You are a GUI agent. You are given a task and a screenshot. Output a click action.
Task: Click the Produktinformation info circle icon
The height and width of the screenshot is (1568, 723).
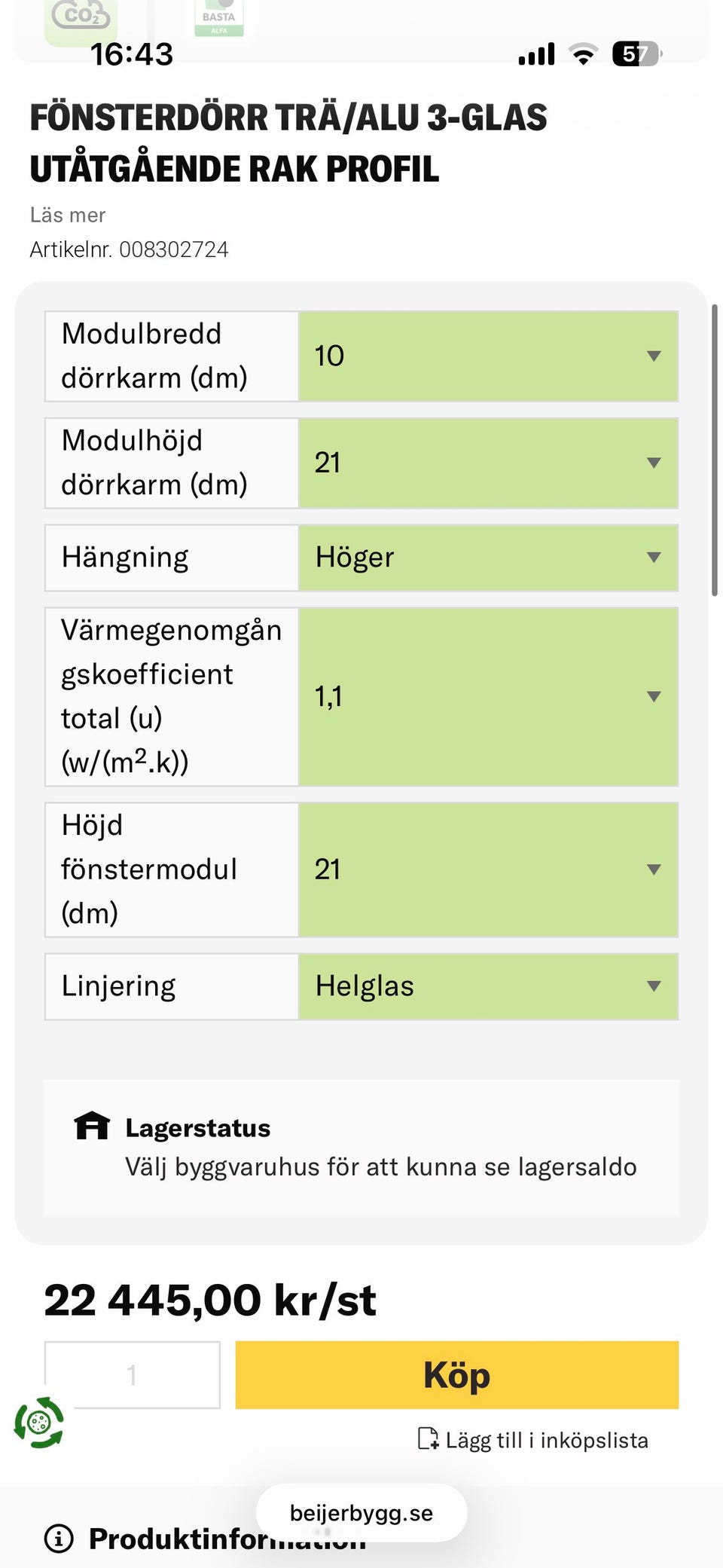[59, 1538]
